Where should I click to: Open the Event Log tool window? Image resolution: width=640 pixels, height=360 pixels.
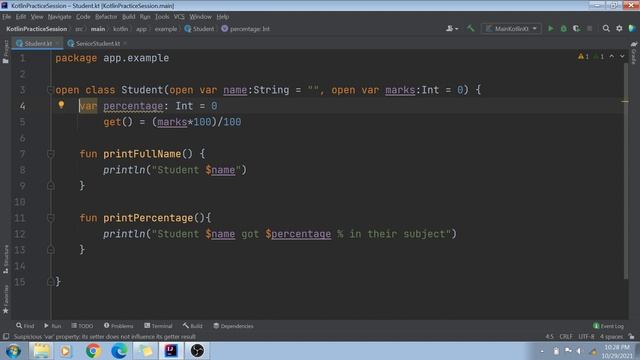[x=609, y=326]
